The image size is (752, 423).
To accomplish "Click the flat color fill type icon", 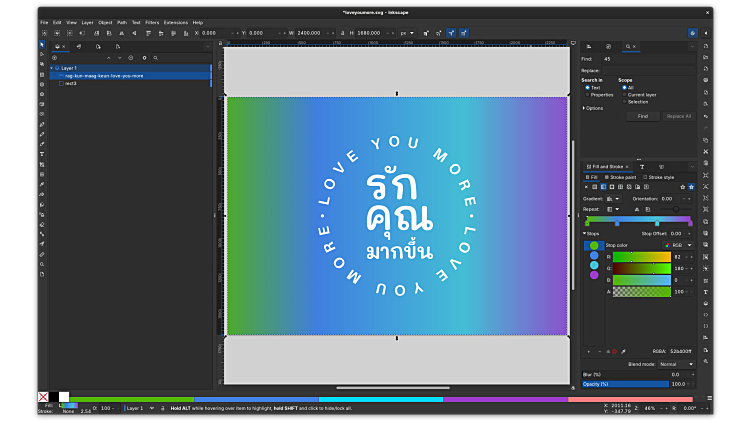I will pos(595,187).
